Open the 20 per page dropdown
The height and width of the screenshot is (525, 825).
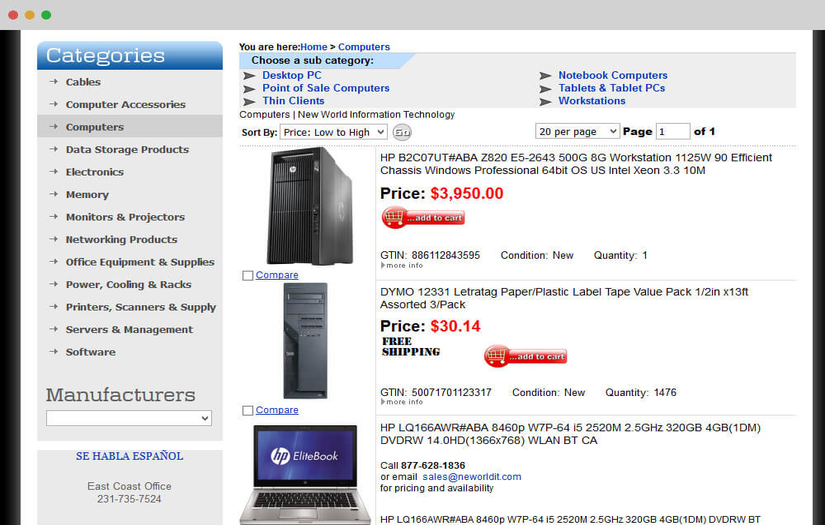tap(577, 131)
